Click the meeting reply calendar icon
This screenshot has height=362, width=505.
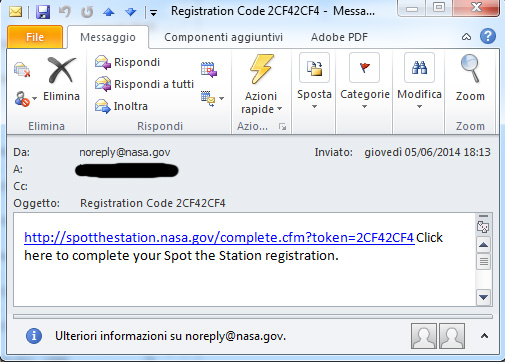209,69
